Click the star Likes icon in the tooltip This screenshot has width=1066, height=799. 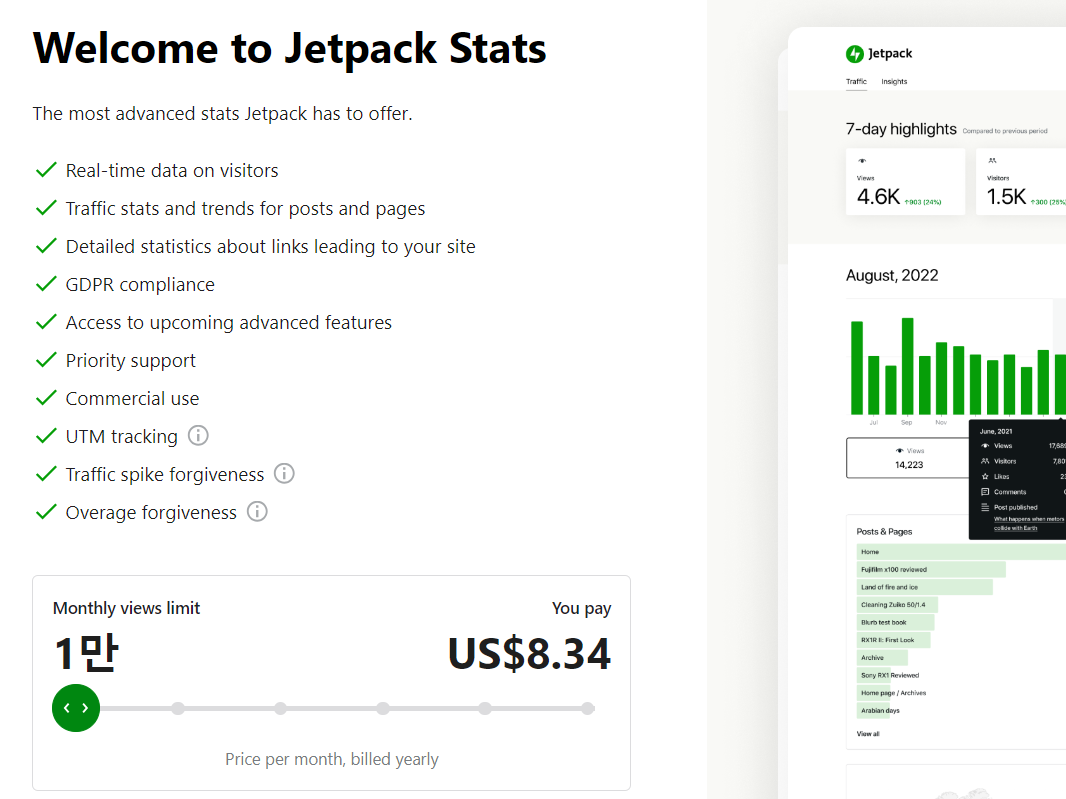pos(985,477)
